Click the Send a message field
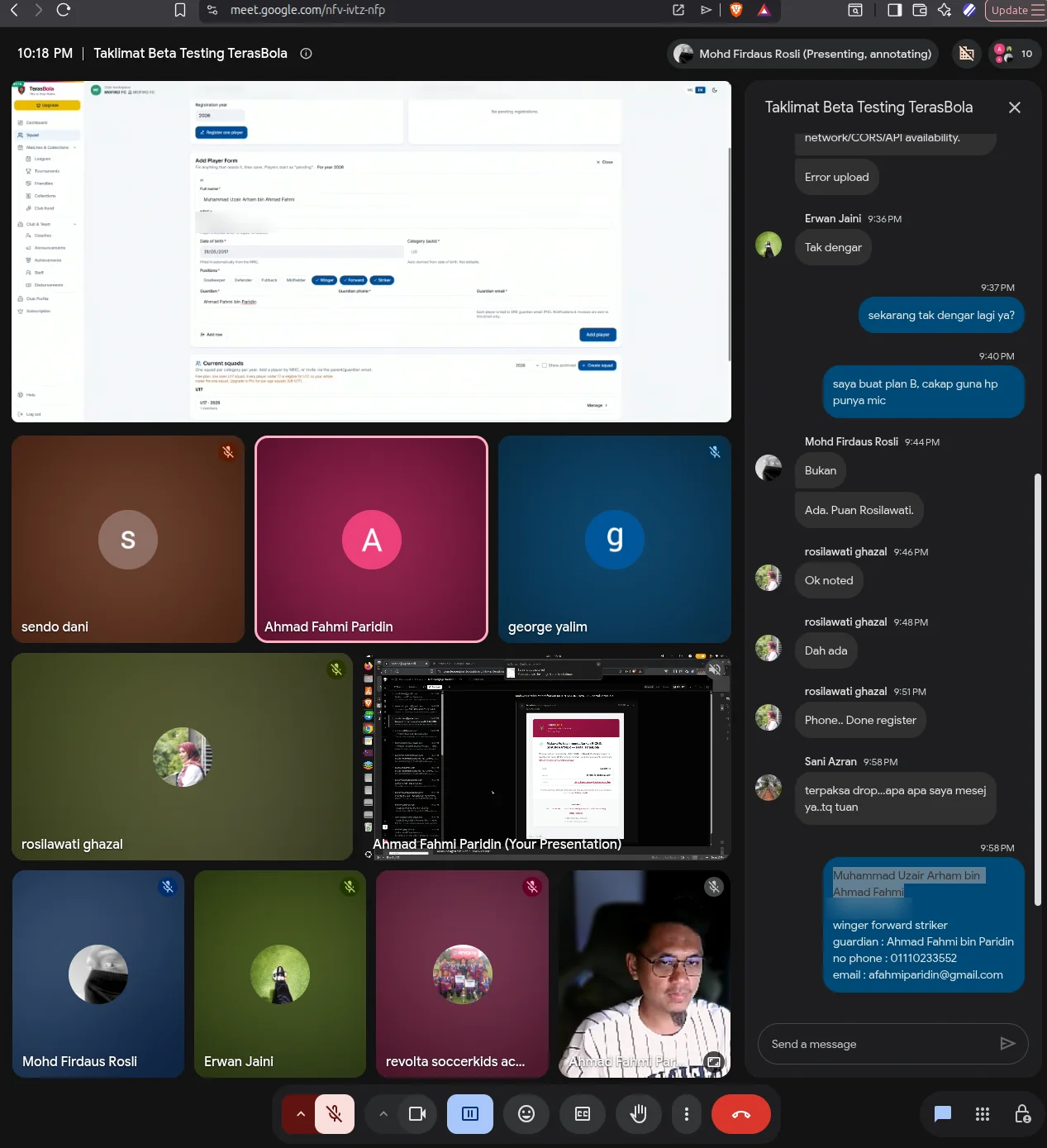The width and height of the screenshot is (1047, 1148). [x=878, y=1044]
